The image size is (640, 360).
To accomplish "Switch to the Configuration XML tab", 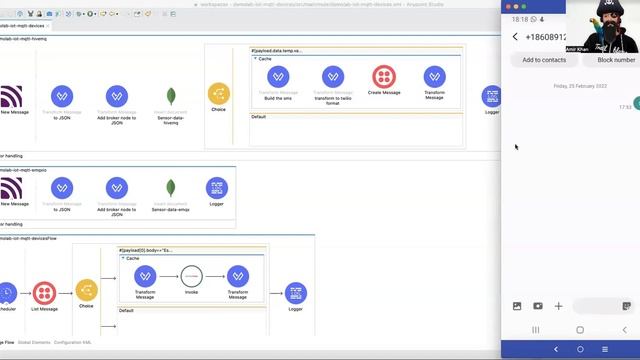I will 73,342.
